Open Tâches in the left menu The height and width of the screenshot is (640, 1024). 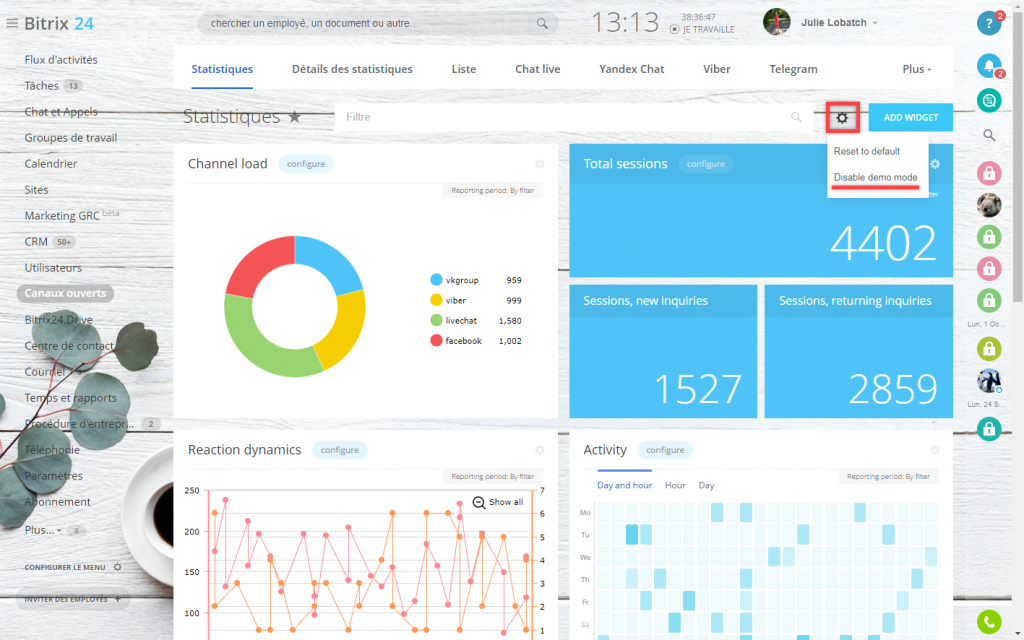41,86
